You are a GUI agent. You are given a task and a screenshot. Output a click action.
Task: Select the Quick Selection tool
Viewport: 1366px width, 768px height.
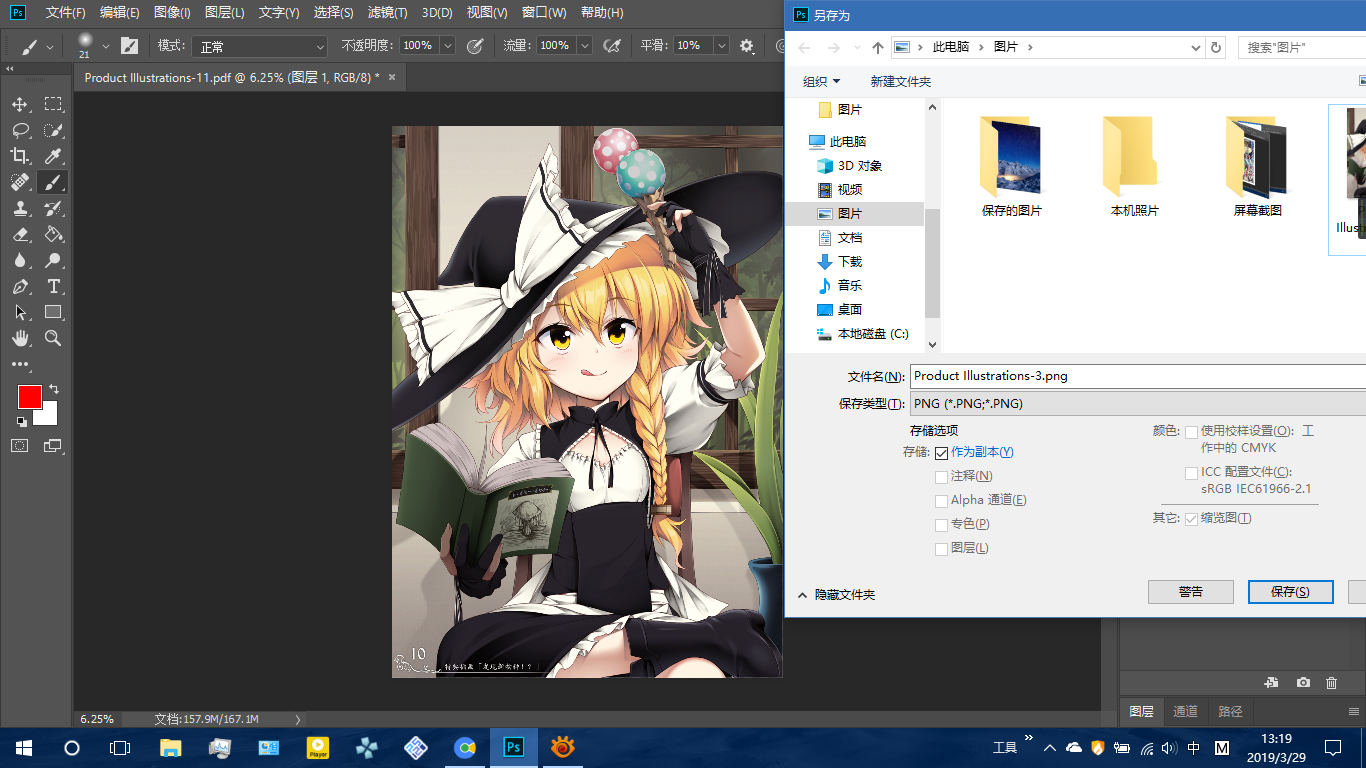[53, 130]
